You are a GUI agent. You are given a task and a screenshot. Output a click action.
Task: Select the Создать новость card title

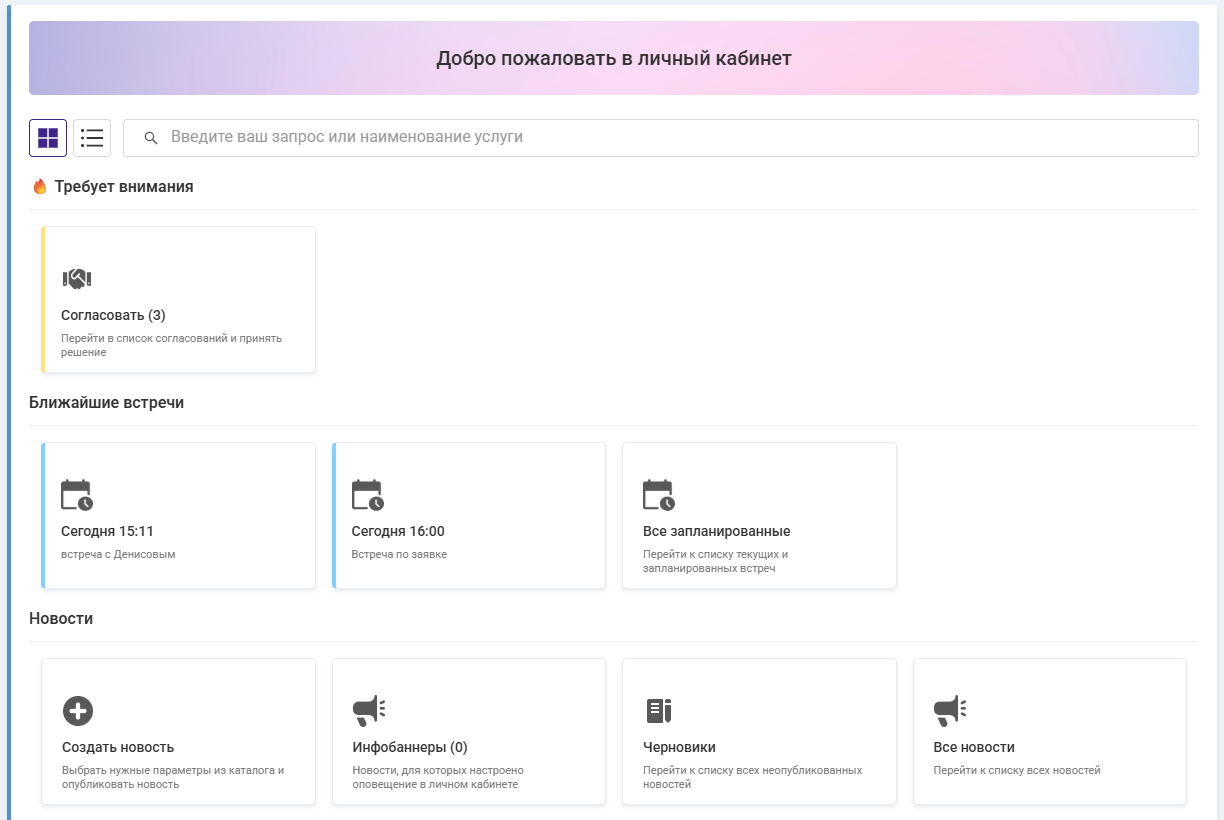(x=117, y=748)
